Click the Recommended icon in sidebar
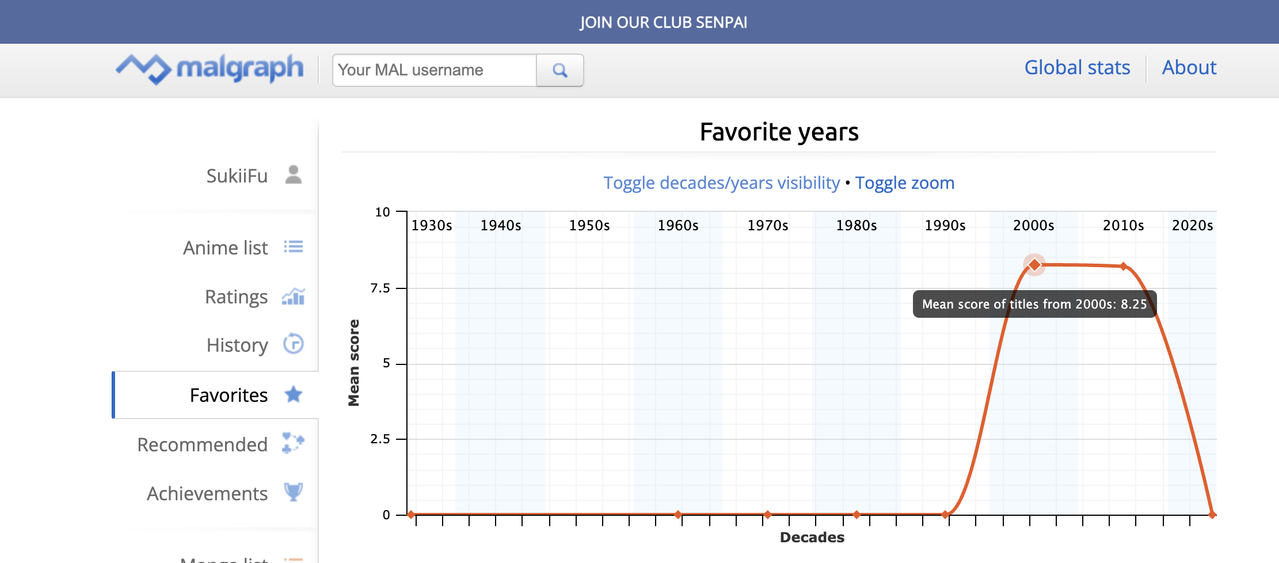The height and width of the screenshot is (563, 1279). [293, 443]
